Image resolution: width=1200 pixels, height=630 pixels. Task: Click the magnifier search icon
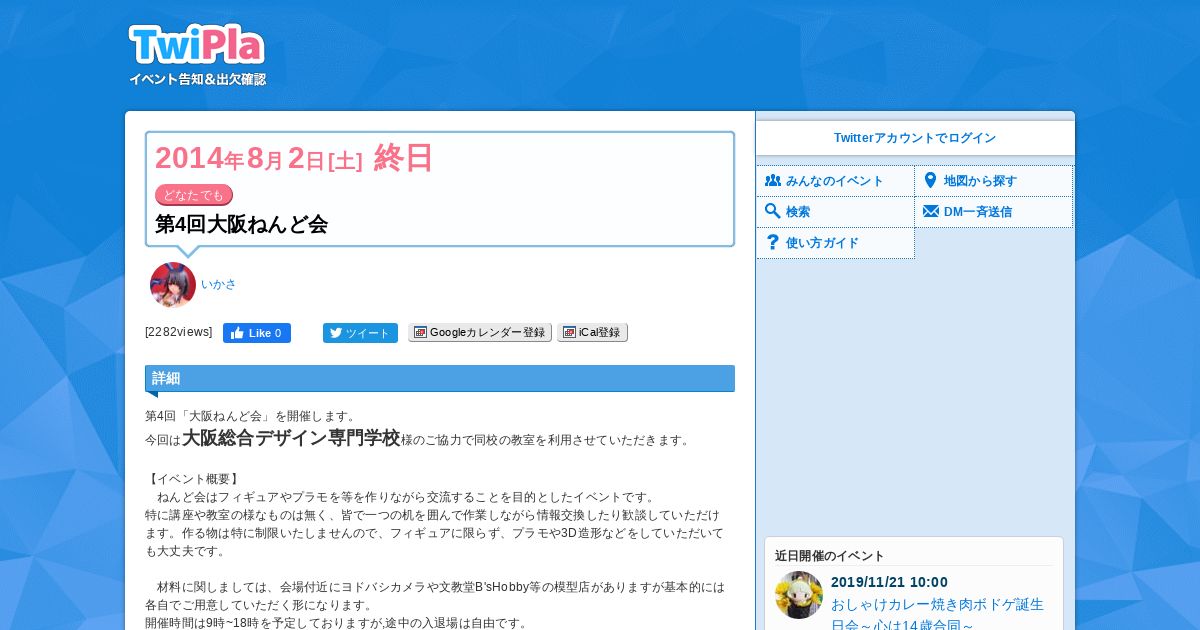point(772,211)
